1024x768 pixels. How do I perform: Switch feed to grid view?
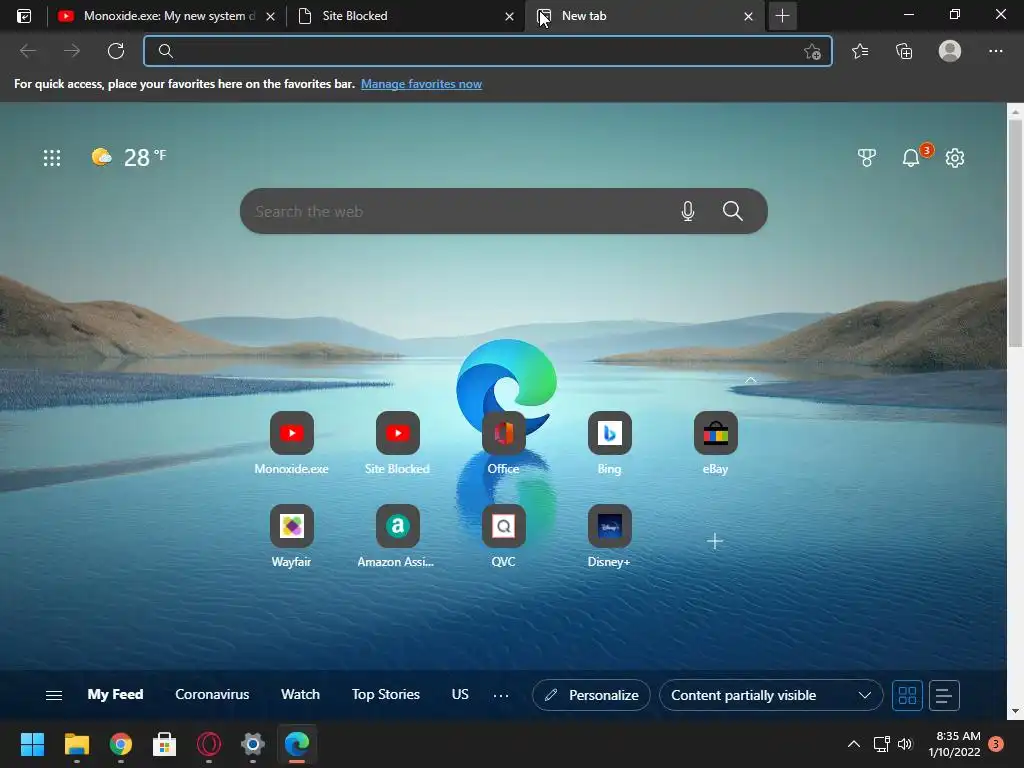pos(907,696)
